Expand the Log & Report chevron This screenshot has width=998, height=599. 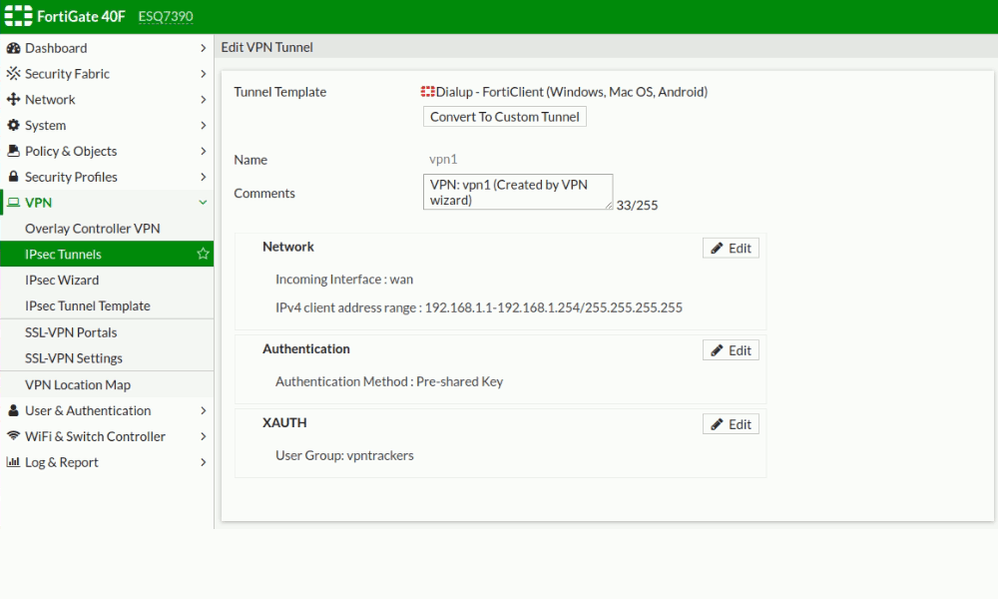[x=203, y=462]
